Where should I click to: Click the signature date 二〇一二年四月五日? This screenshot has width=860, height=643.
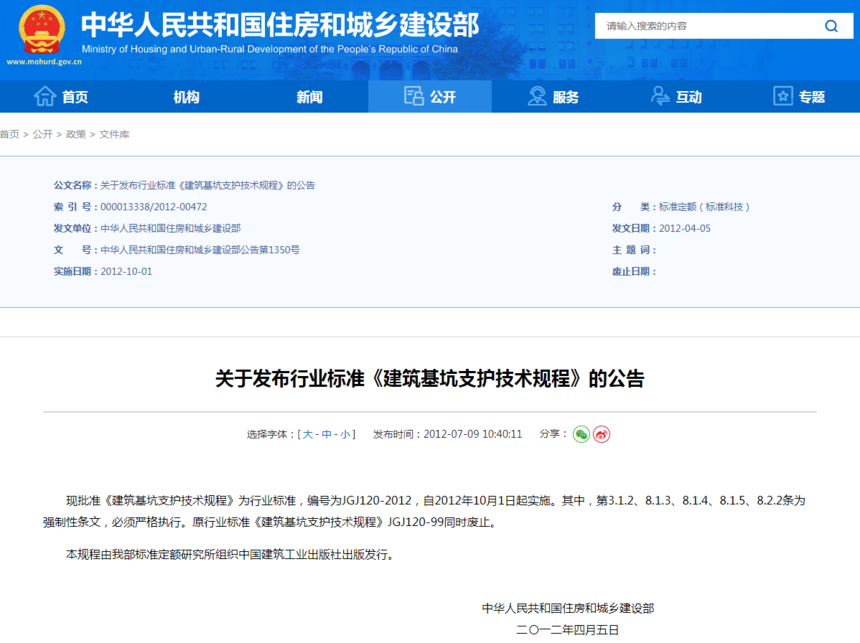point(568,630)
